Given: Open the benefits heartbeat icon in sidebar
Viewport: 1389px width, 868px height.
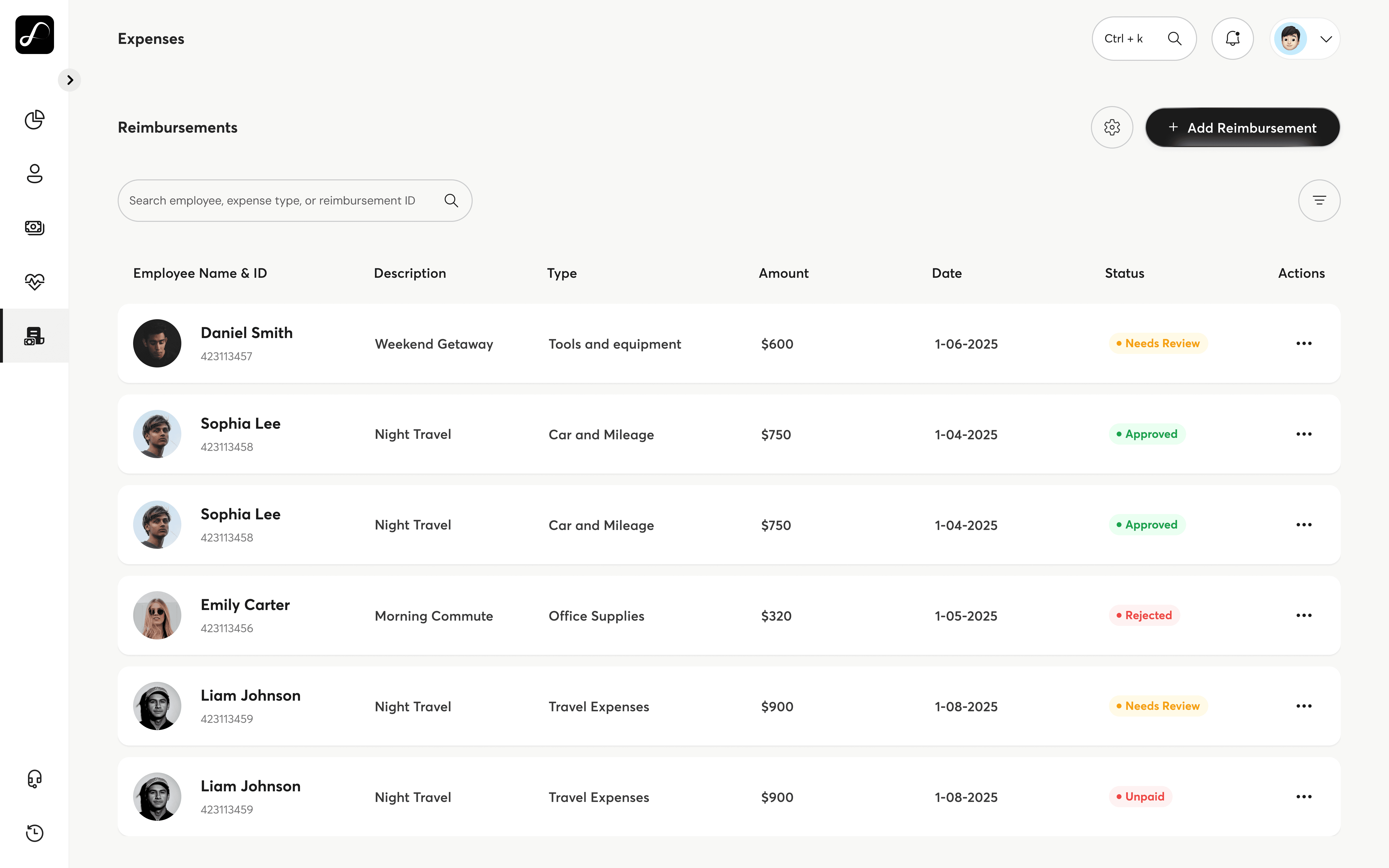Looking at the screenshot, I should pos(34,281).
